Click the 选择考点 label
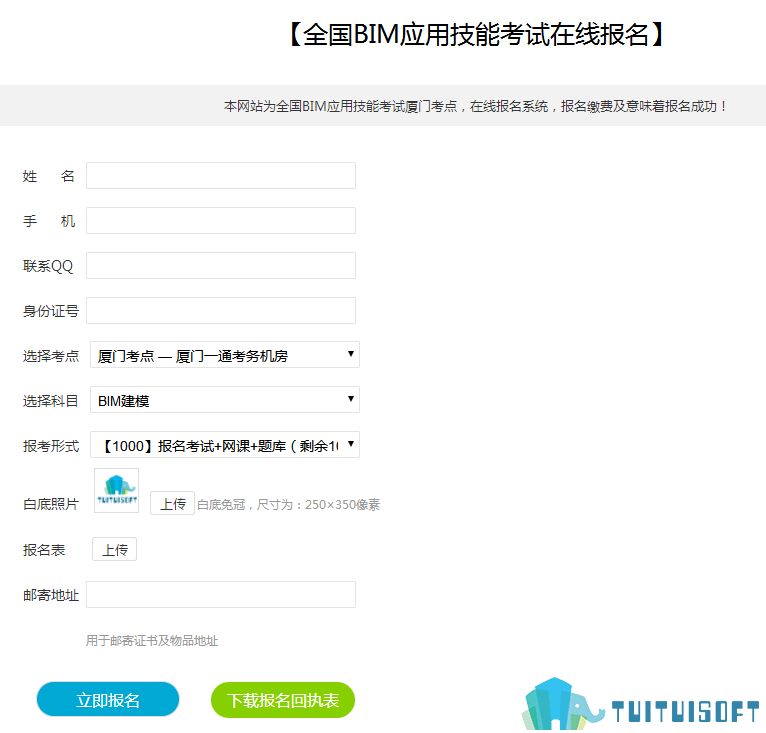Screen dimensions: 766x733 click(51, 356)
